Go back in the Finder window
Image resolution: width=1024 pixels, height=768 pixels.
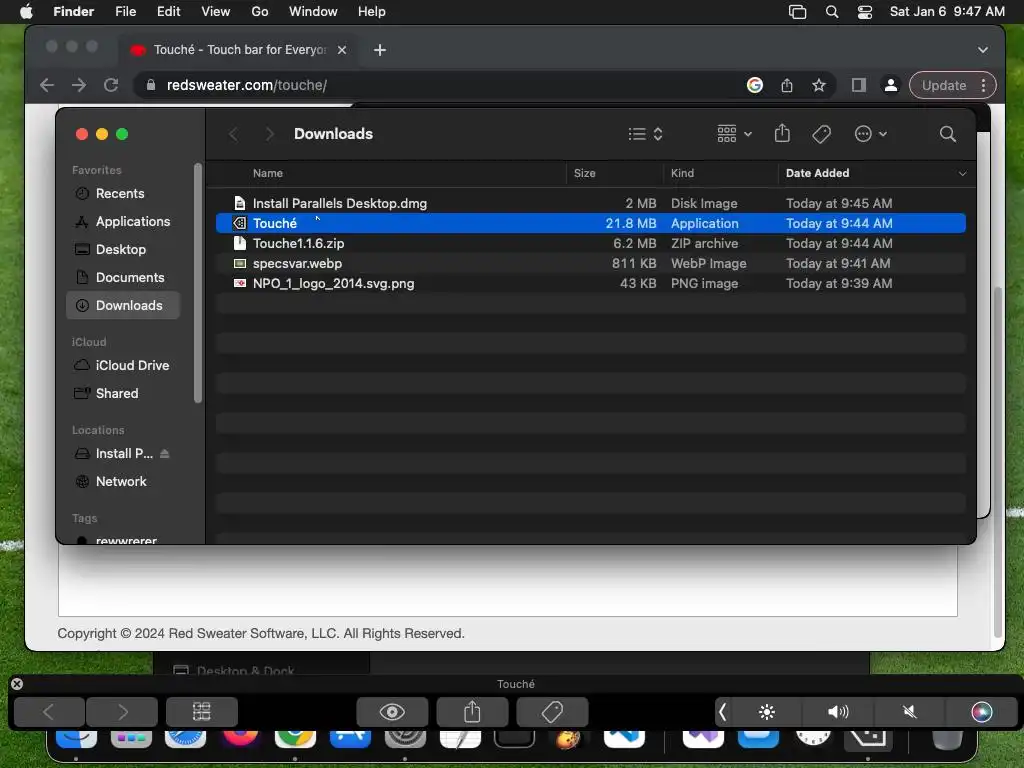[x=233, y=134]
